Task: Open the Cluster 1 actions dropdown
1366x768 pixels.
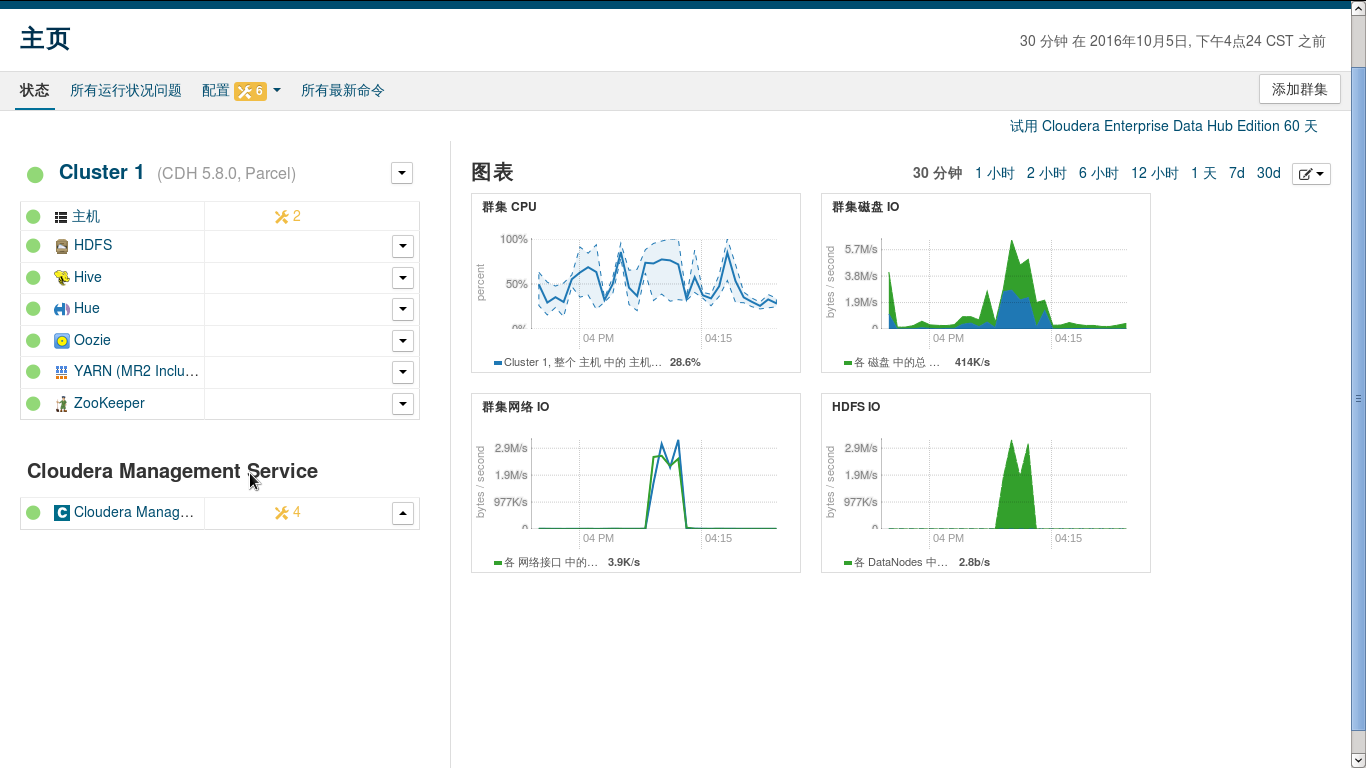Action: (402, 173)
